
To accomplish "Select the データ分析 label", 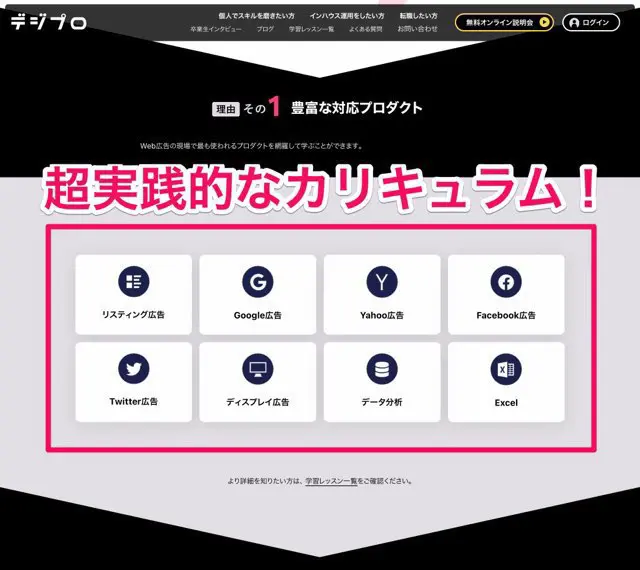I will 382,402.
